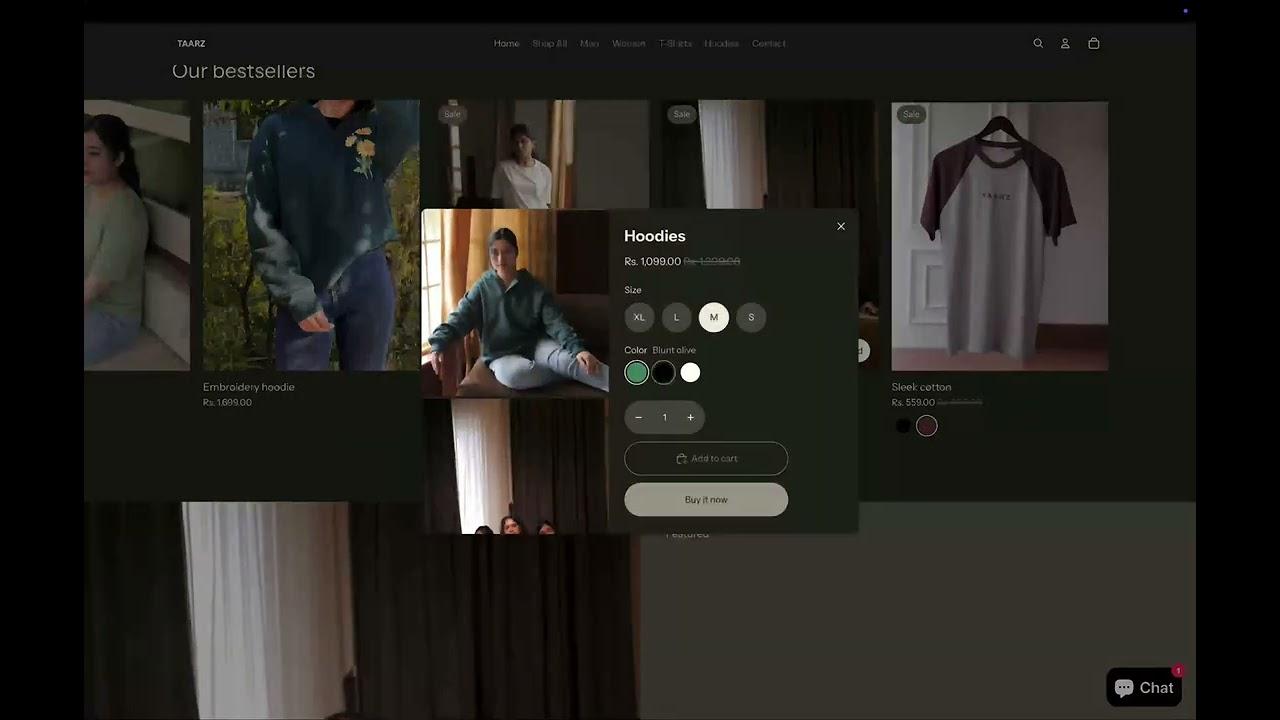1280x720 pixels.
Task: Pick the black color swatch in popup
Action: tap(663, 373)
